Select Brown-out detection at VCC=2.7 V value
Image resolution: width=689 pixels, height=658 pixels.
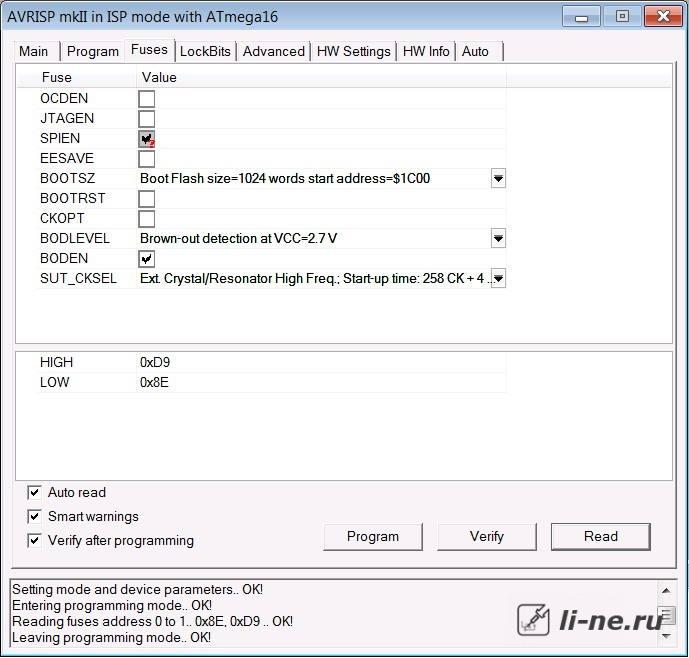tap(239, 238)
